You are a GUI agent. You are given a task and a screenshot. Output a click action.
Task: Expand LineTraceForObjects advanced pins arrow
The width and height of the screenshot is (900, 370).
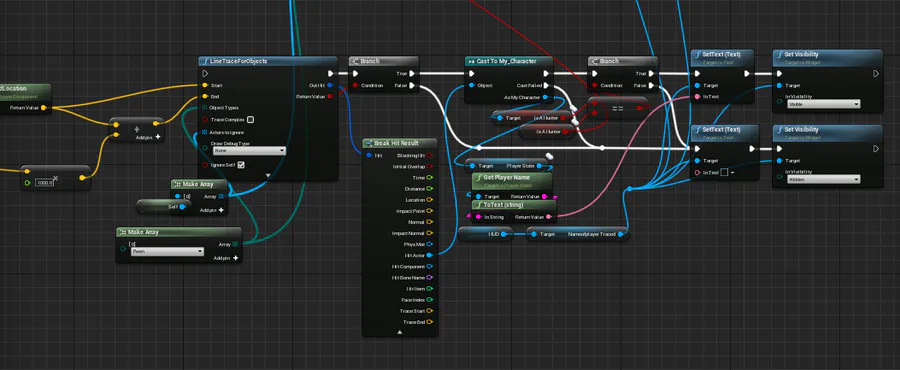click(268, 176)
